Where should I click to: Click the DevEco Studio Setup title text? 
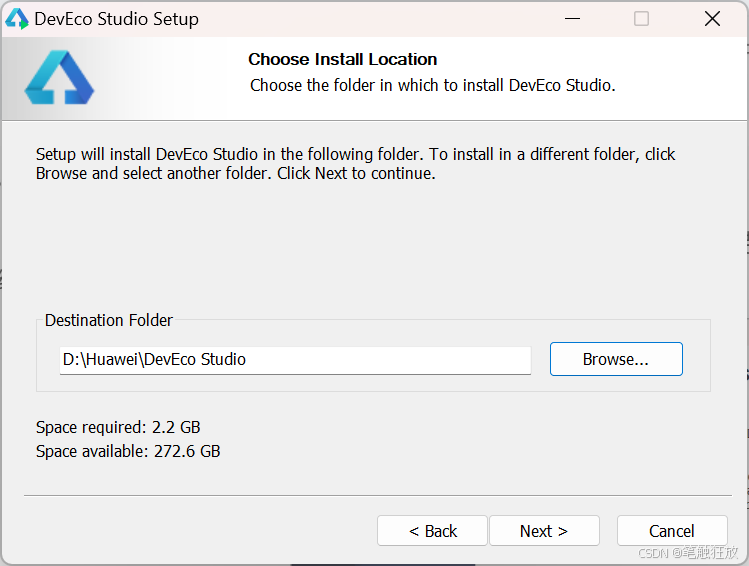[x=117, y=19]
